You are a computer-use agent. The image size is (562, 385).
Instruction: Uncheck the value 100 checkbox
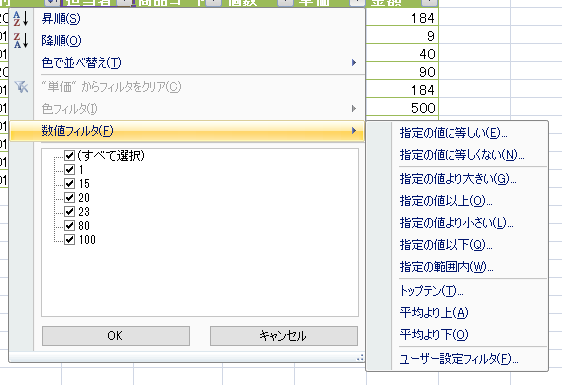tap(70, 239)
